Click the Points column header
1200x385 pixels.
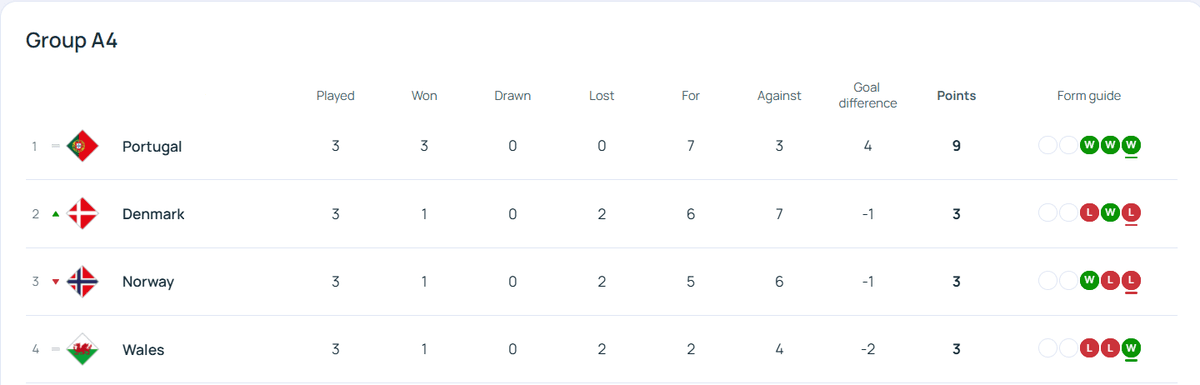point(956,96)
